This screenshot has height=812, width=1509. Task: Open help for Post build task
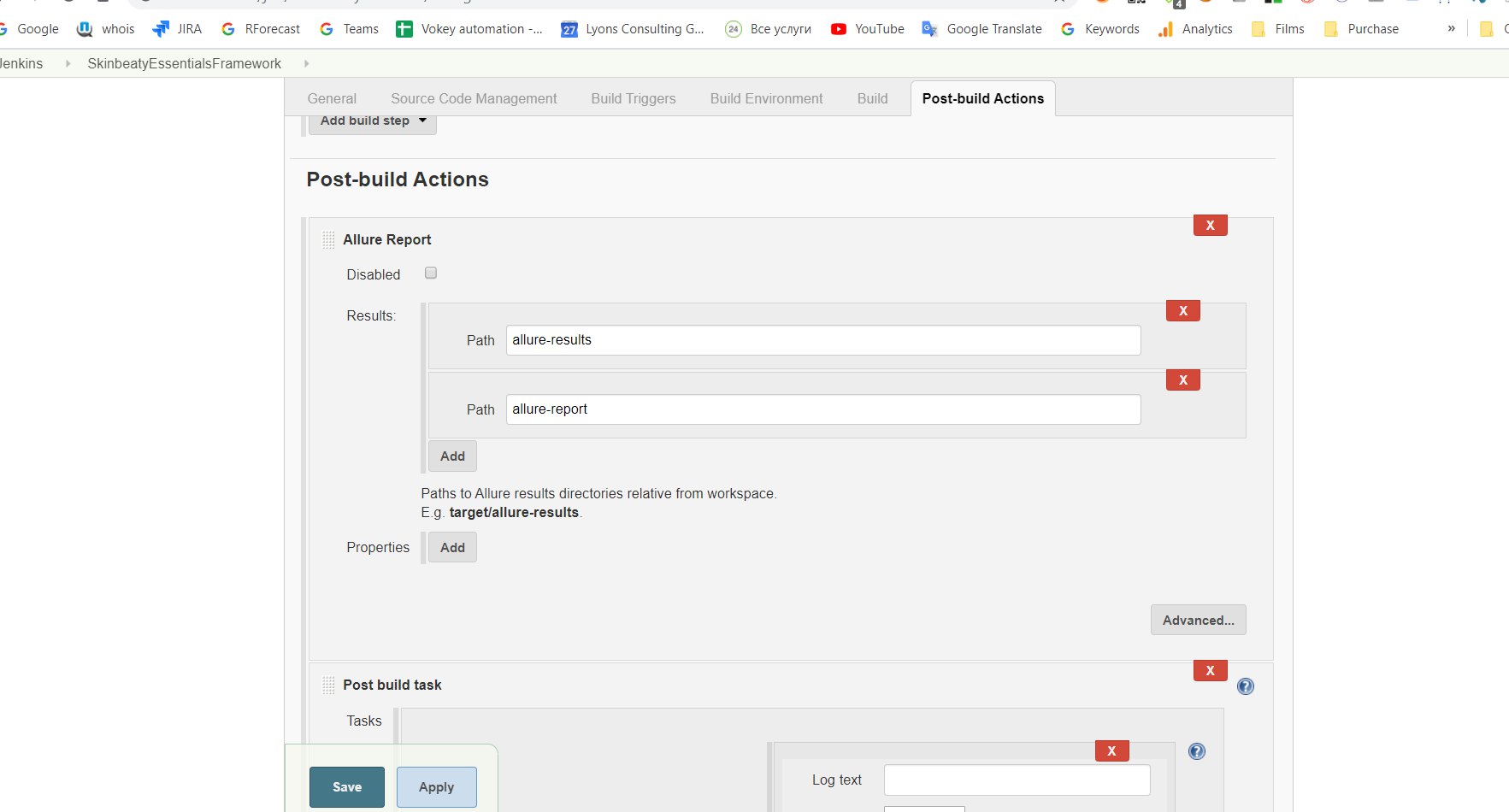pos(1246,686)
